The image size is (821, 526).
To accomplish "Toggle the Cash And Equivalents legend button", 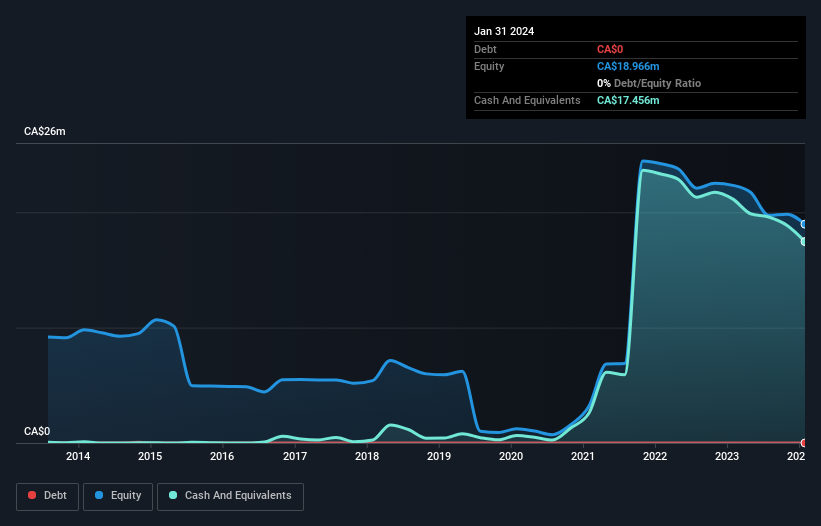I will coord(230,496).
